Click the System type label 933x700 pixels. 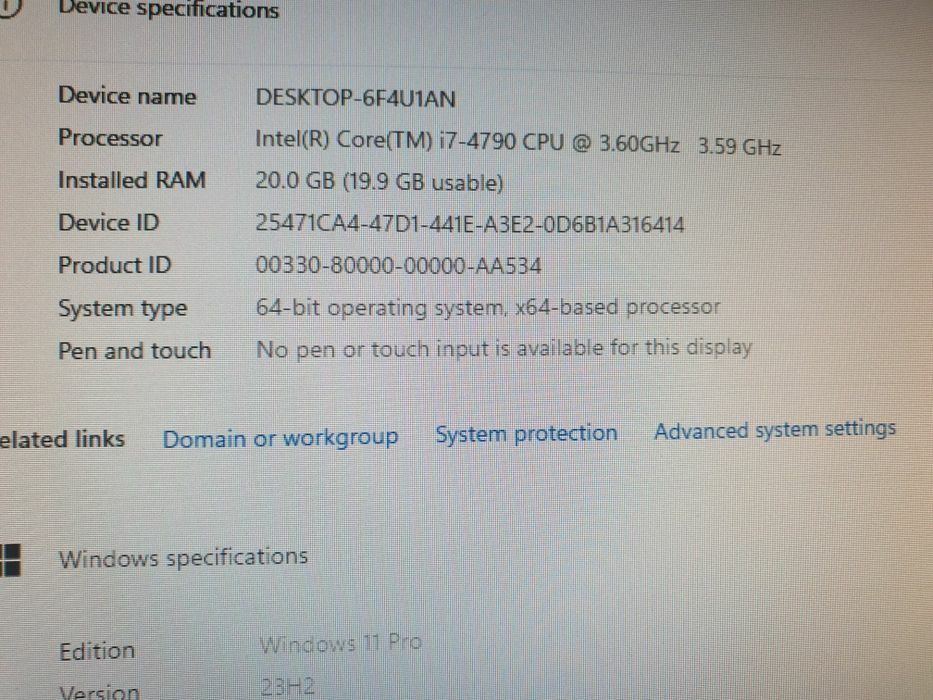click(x=123, y=309)
